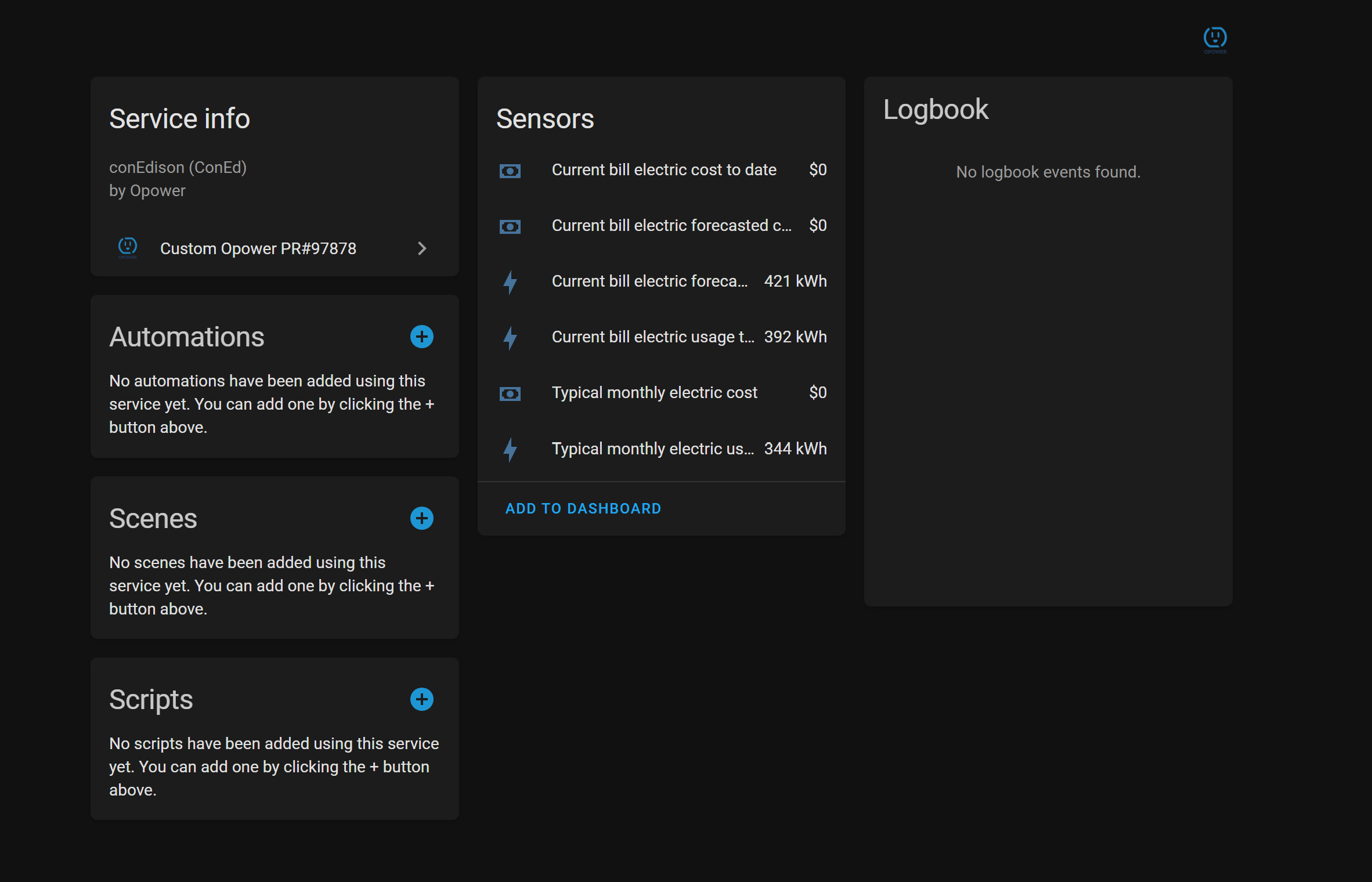Screen dimensions: 1372x882
Task: Open Typical monthly electric usage 344 kWh row
Action: [652, 449]
